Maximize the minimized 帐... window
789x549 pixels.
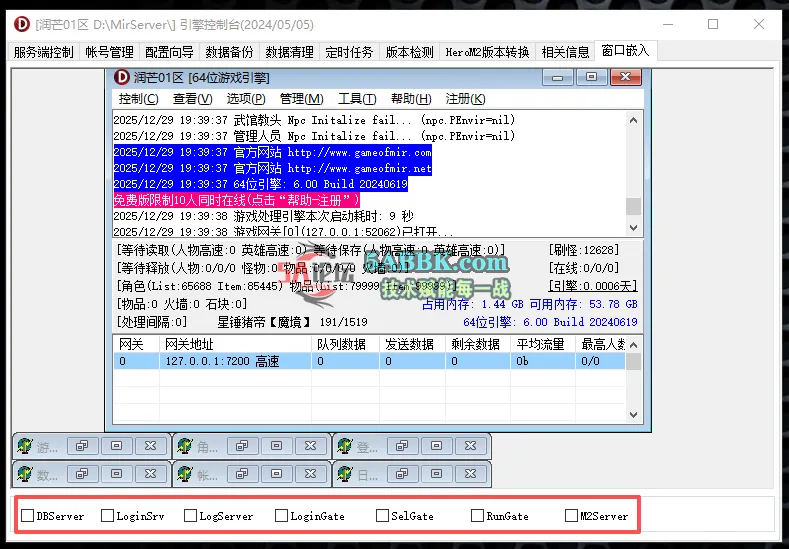[275, 474]
